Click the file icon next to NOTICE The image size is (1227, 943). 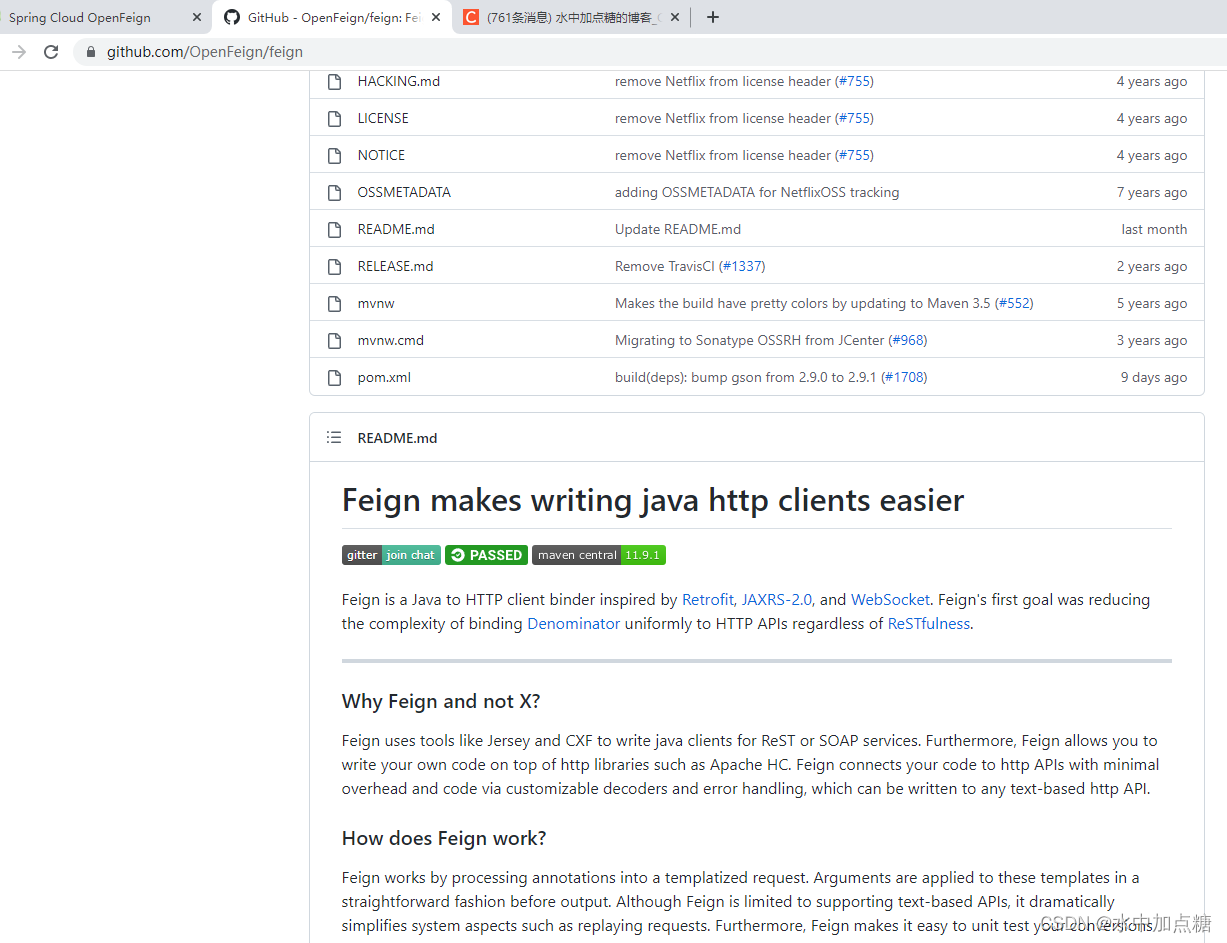point(335,155)
